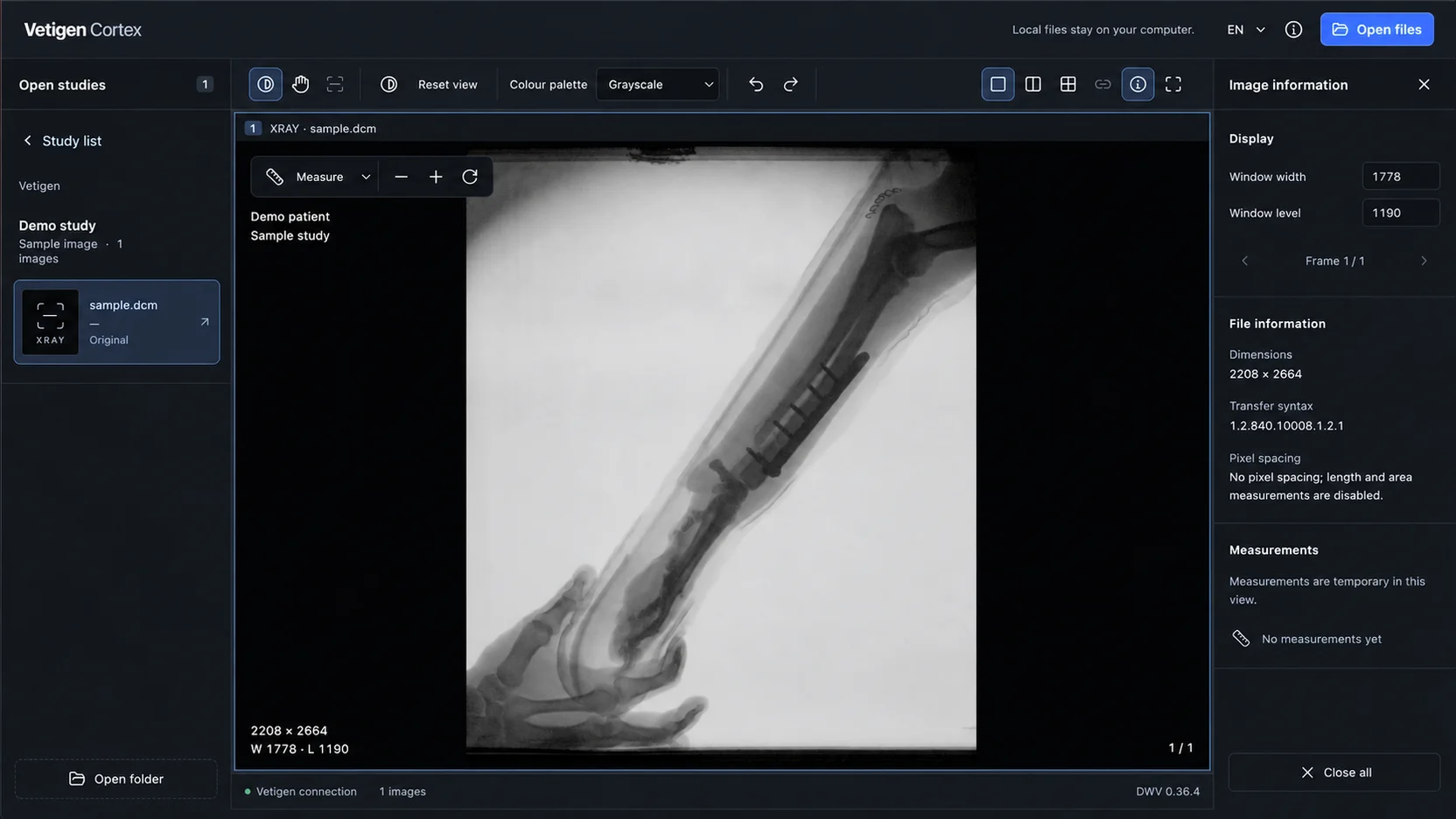This screenshot has height=819, width=1456.
Task: Click the info icon in the top bar
Action: pyautogui.click(x=1293, y=30)
